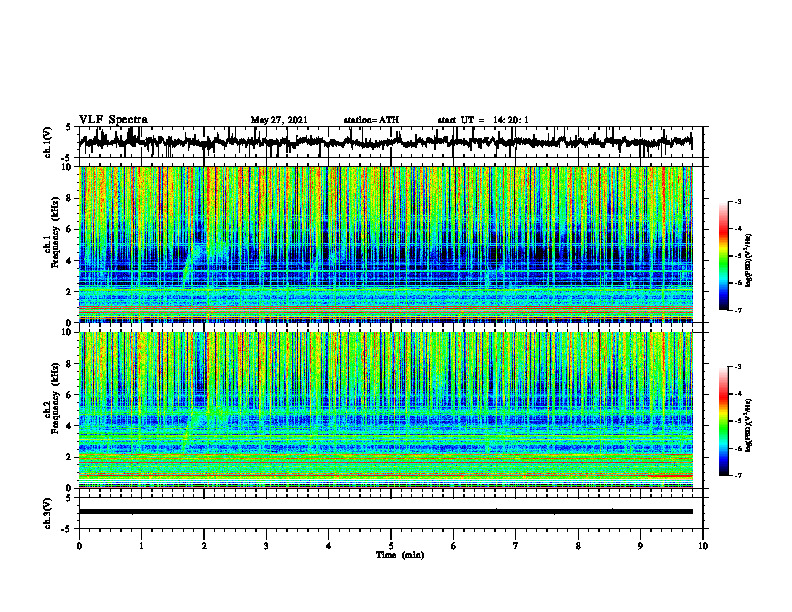Click time axis tick label '2'
This screenshot has width=792, height=612.
tap(204, 546)
